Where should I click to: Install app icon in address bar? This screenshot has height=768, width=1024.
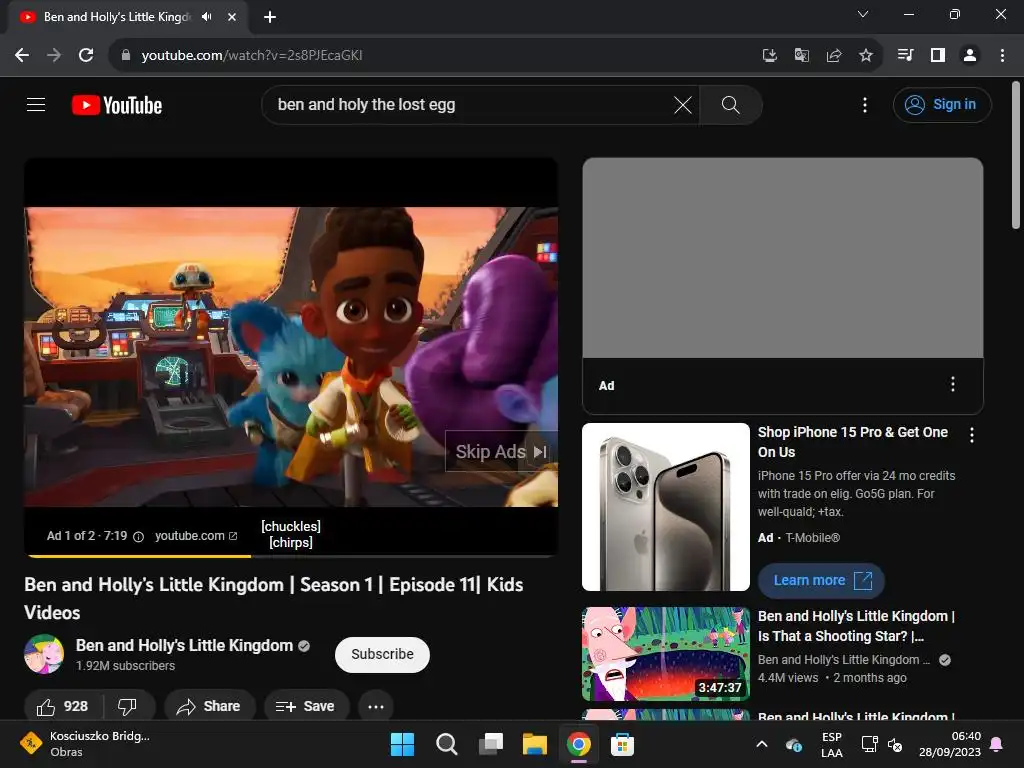[x=769, y=56]
